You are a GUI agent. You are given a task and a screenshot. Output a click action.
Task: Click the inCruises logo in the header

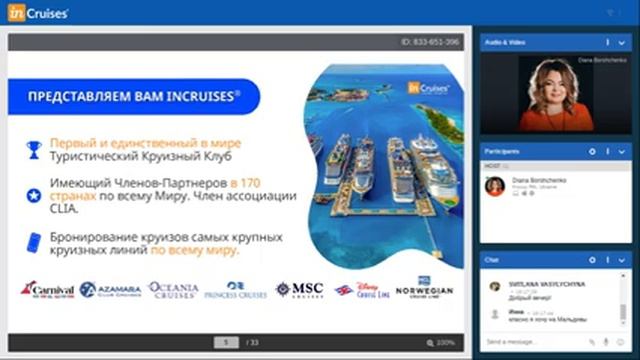pyautogui.click(x=38, y=13)
